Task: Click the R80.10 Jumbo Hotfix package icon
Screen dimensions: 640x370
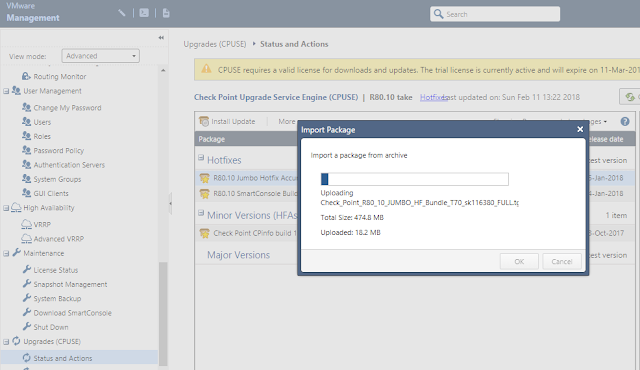Action: click(x=204, y=178)
